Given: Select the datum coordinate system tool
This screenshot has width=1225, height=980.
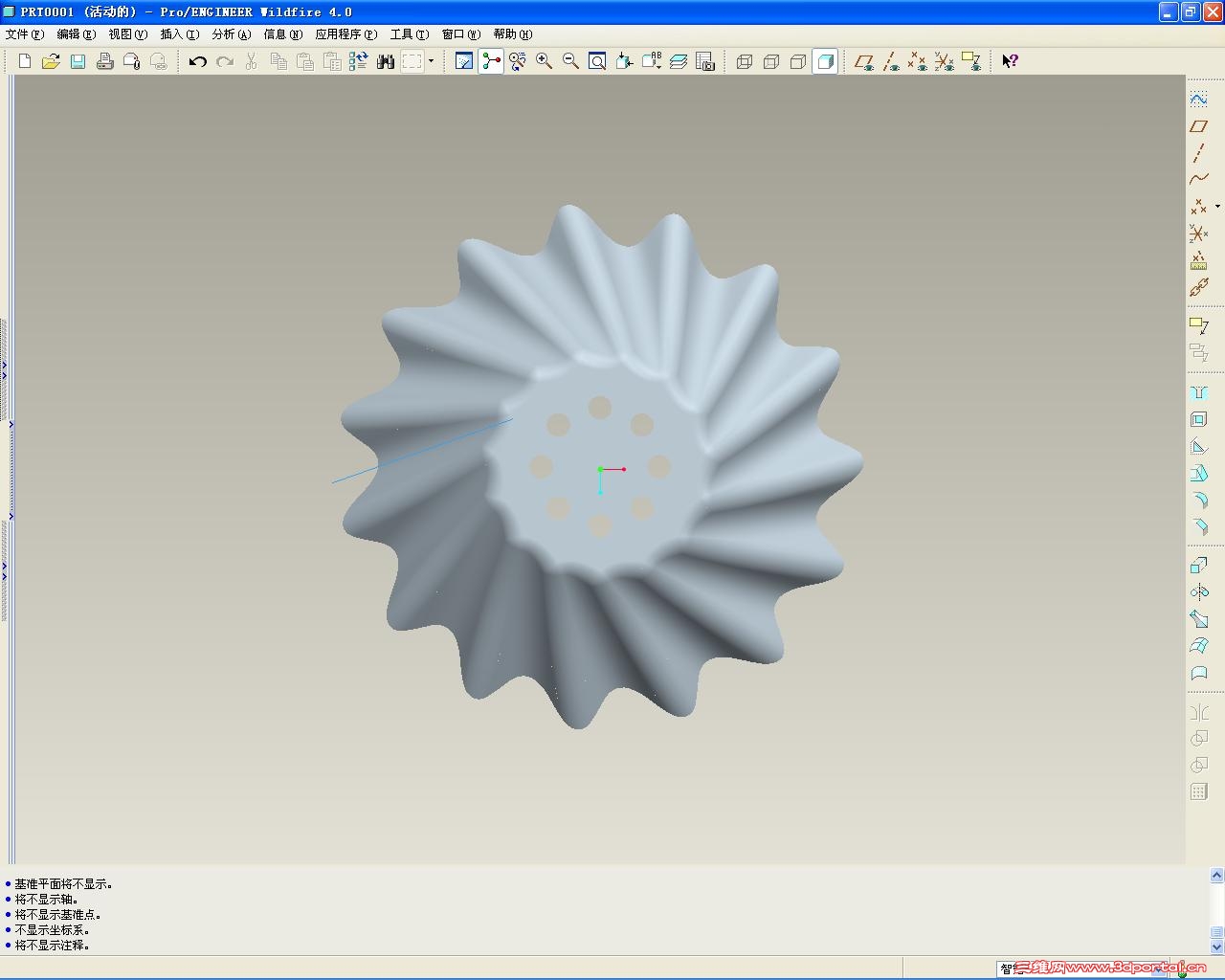Looking at the screenshot, I should point(1198,234).
